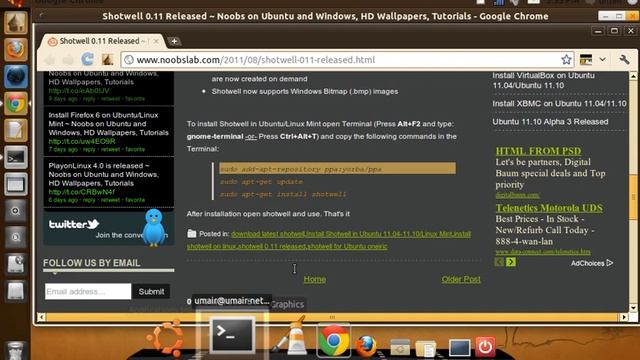
Task: Close the Shotwell 0.11 Released tab
Action: tap(156, 41)
